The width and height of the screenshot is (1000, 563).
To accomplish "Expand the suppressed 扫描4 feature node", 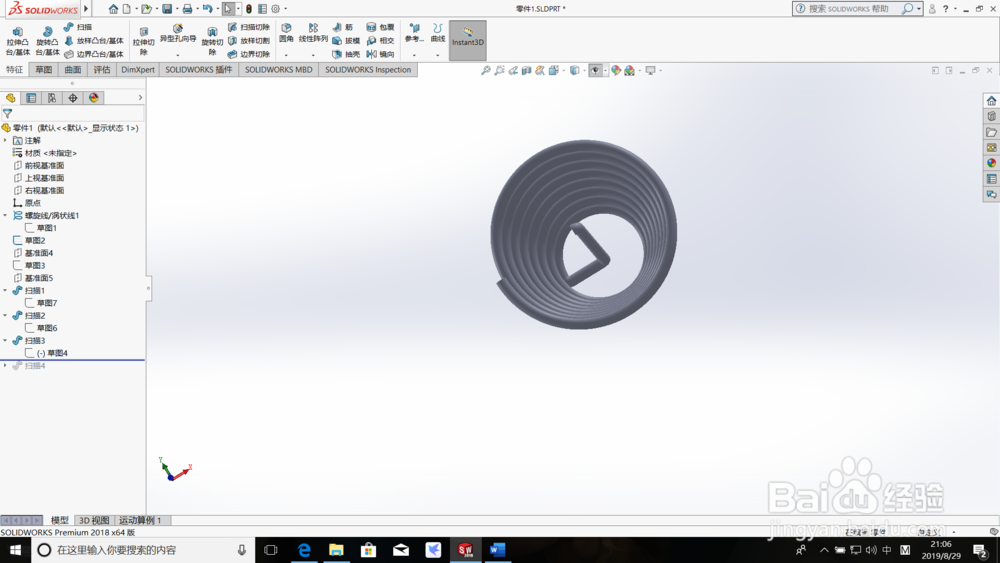I will [x=5, y=365].
